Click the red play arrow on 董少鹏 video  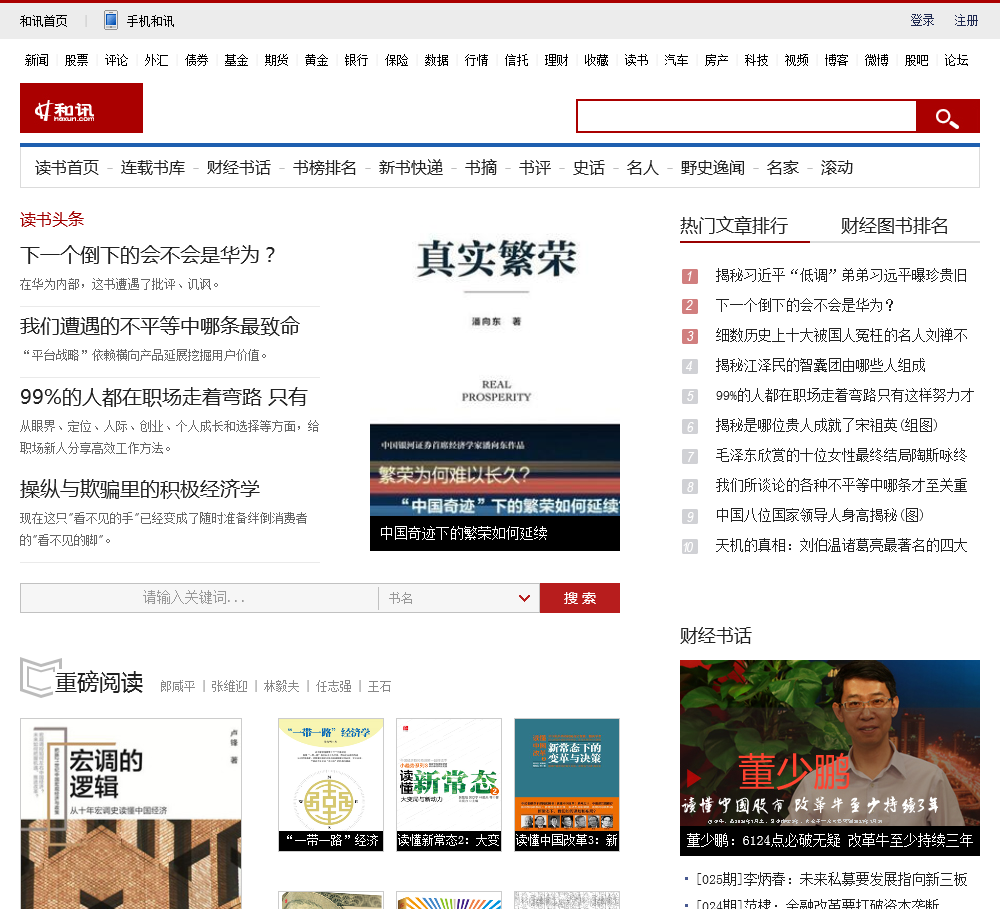pyautogui.click(x=694, y=778)
